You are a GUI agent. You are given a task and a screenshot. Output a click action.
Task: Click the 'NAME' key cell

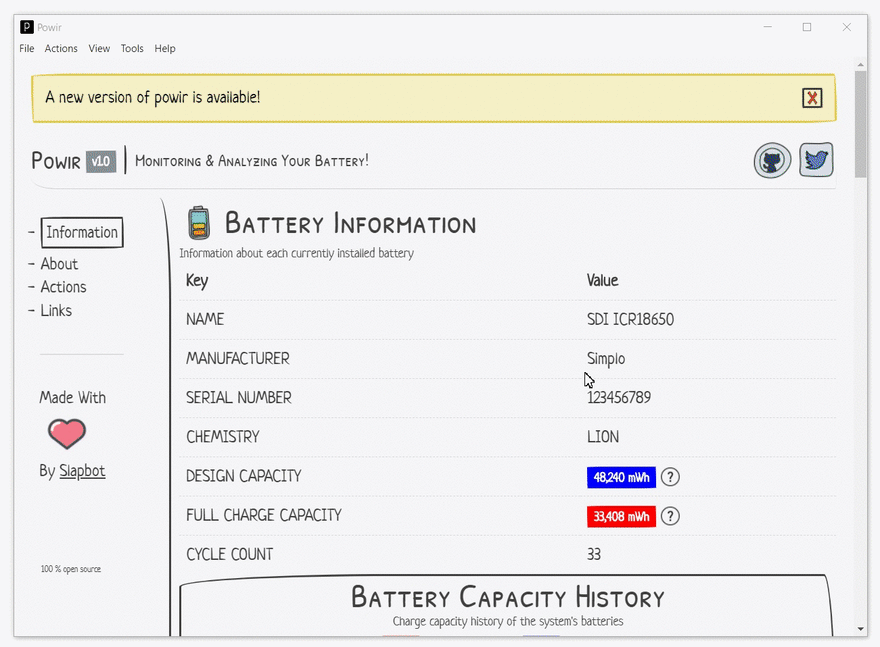pyautogui.click(x=205, y=319)
